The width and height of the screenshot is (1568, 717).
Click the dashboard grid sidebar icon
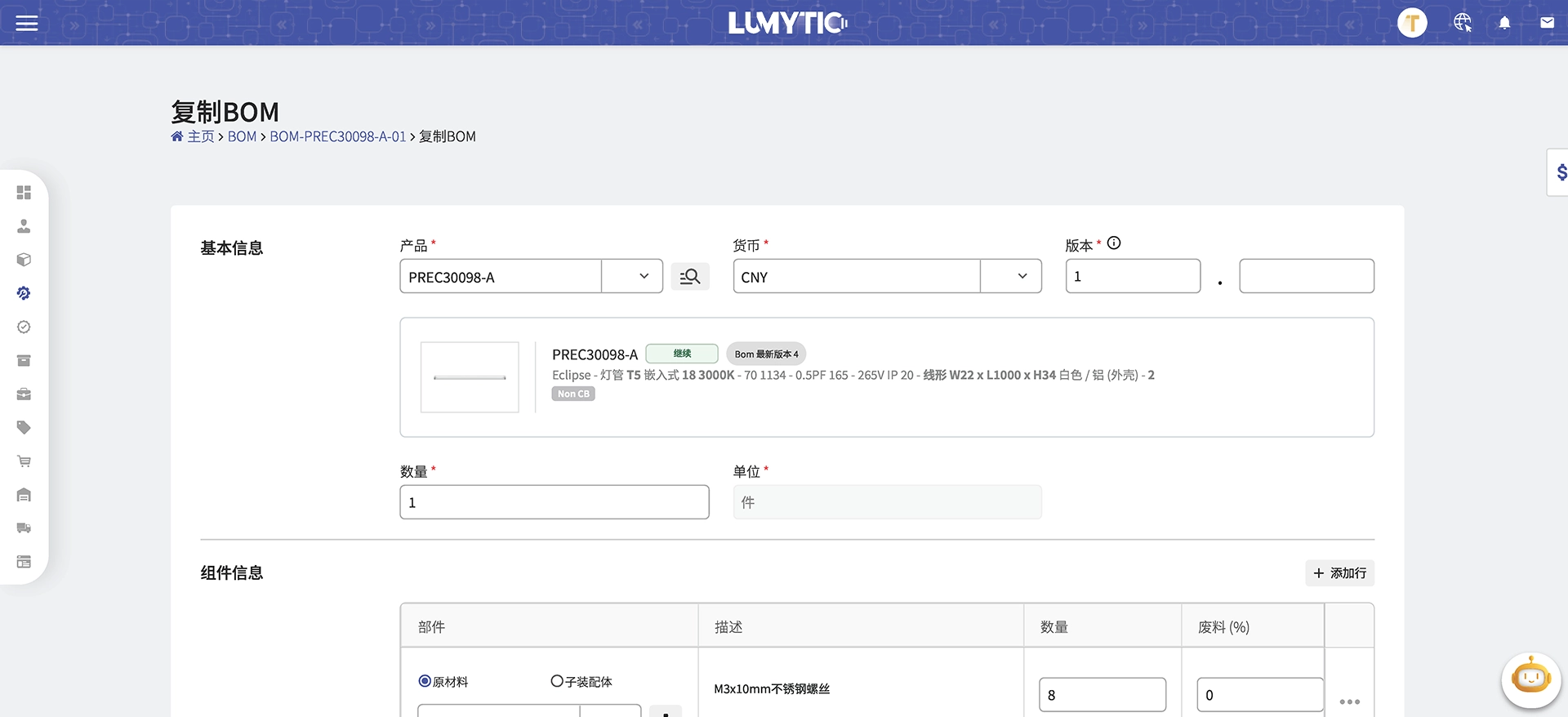pyautogui.click(x=24, y=193)
